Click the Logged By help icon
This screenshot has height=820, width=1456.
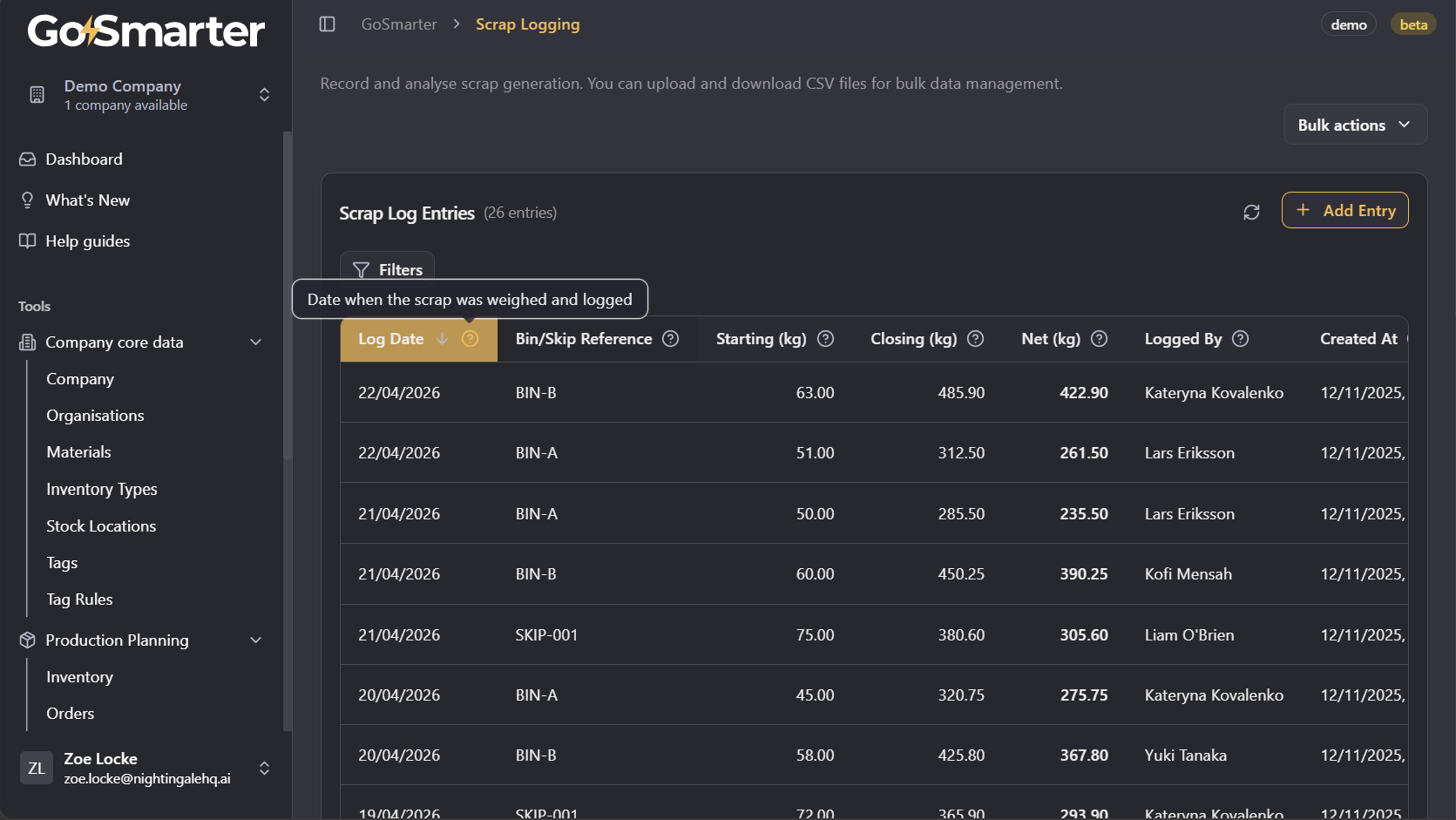1241,339
